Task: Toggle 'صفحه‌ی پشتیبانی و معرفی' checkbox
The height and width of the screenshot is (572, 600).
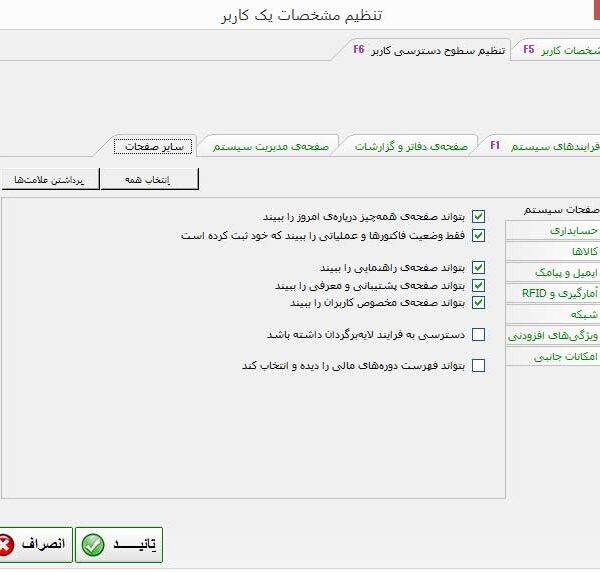Action: click(478, 285)
